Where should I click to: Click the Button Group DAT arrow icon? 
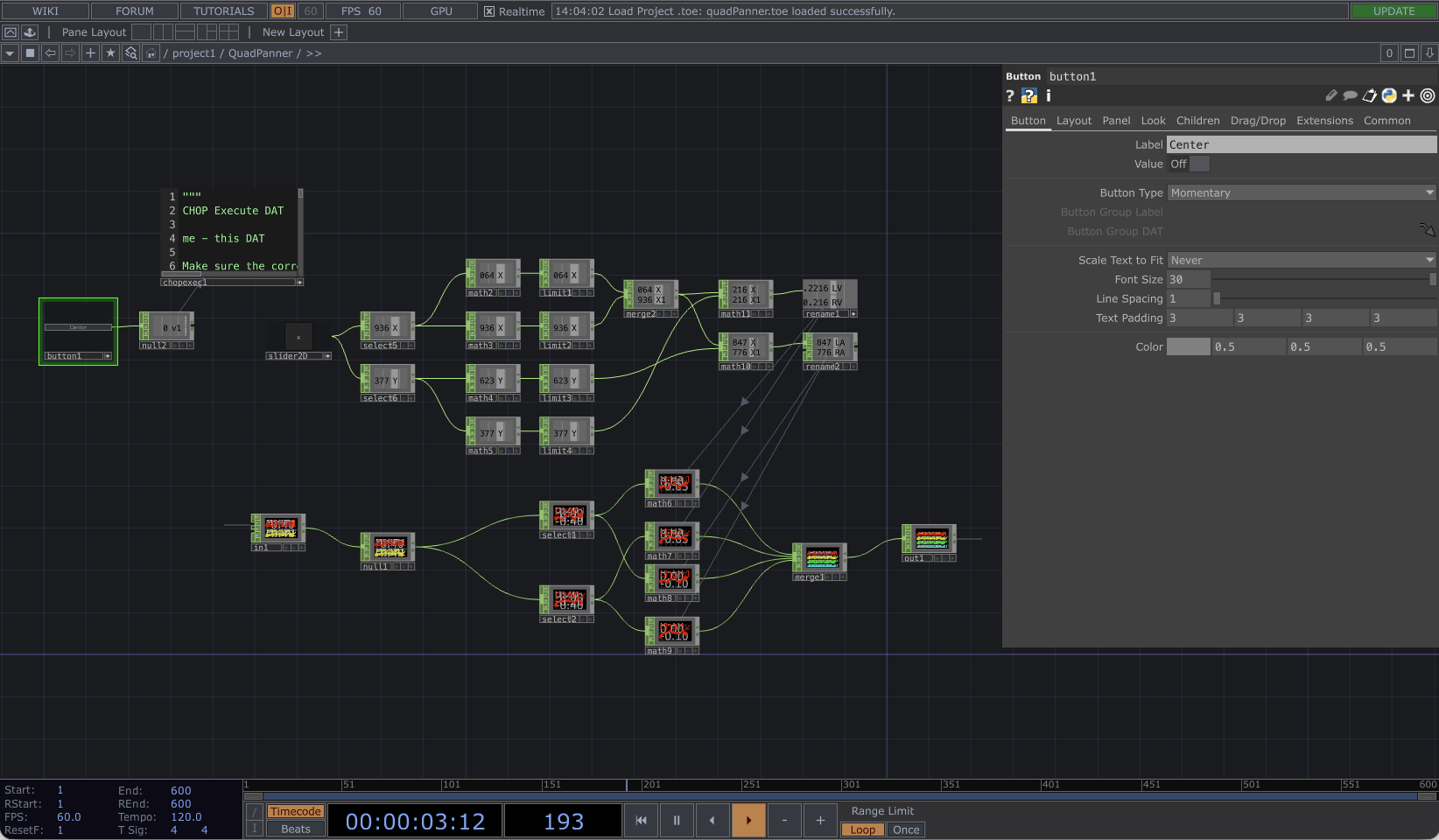point(1427,230)
